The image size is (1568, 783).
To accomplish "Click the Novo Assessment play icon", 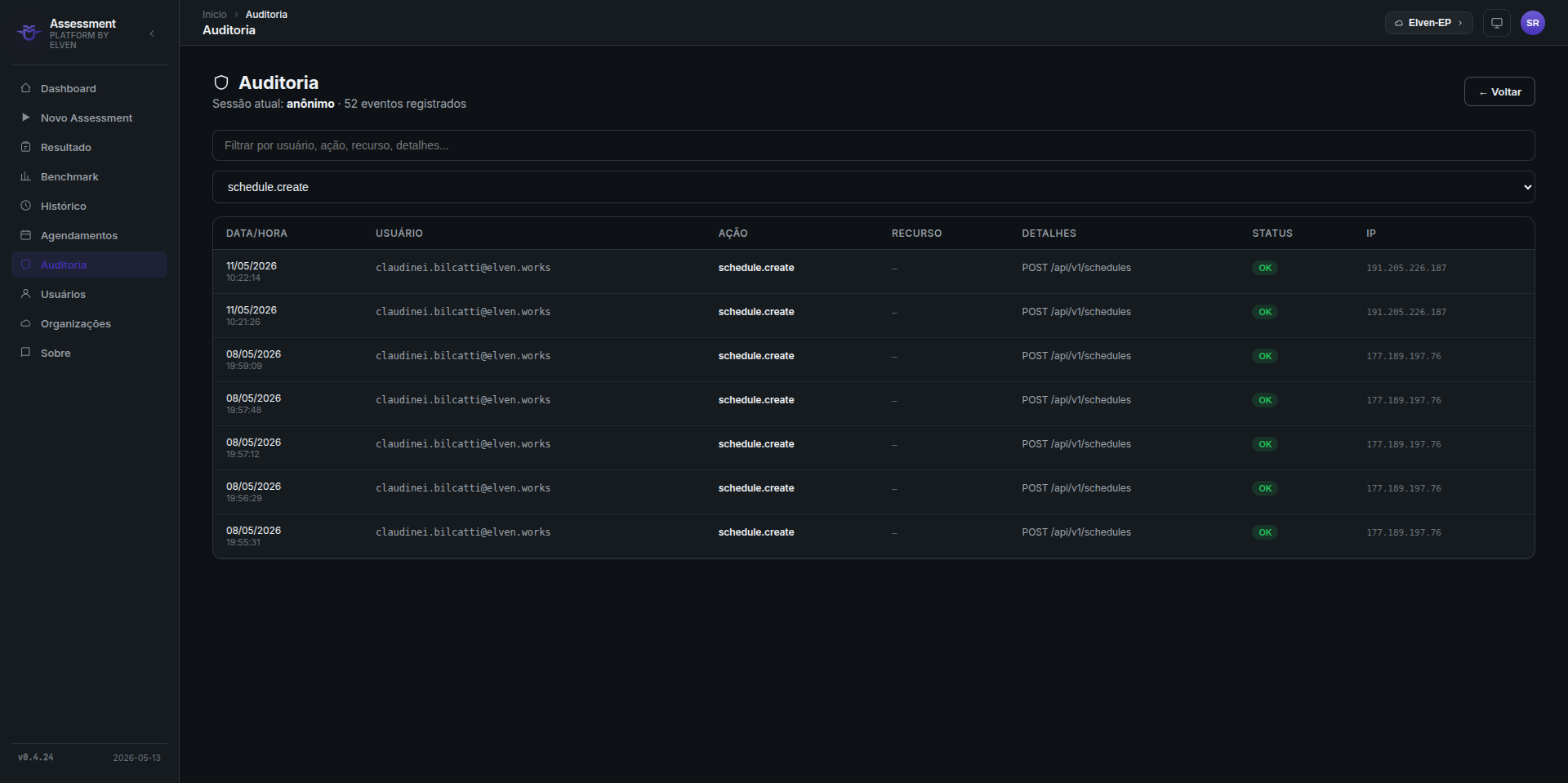I will (25, 118).
